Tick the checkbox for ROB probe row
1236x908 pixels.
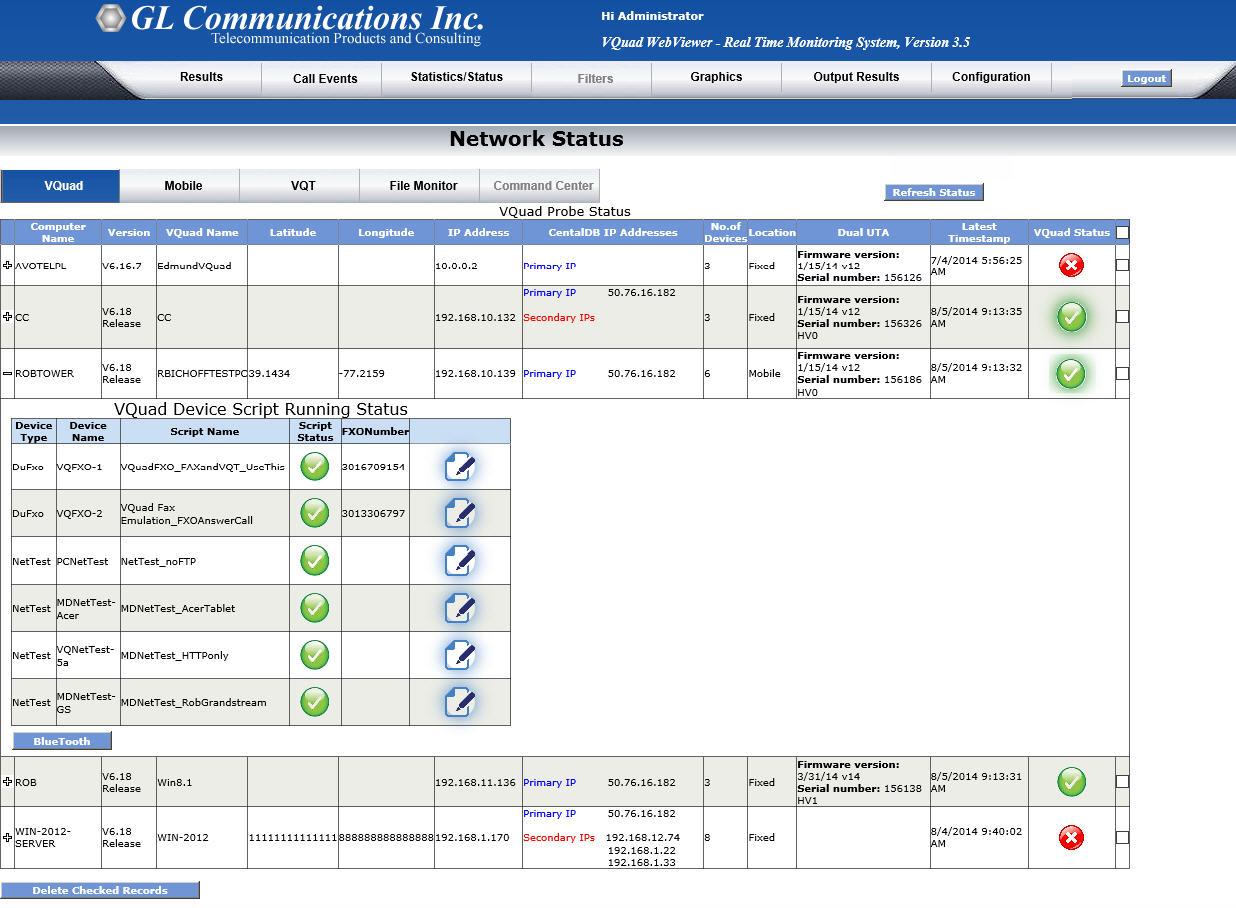point(1122,782)
